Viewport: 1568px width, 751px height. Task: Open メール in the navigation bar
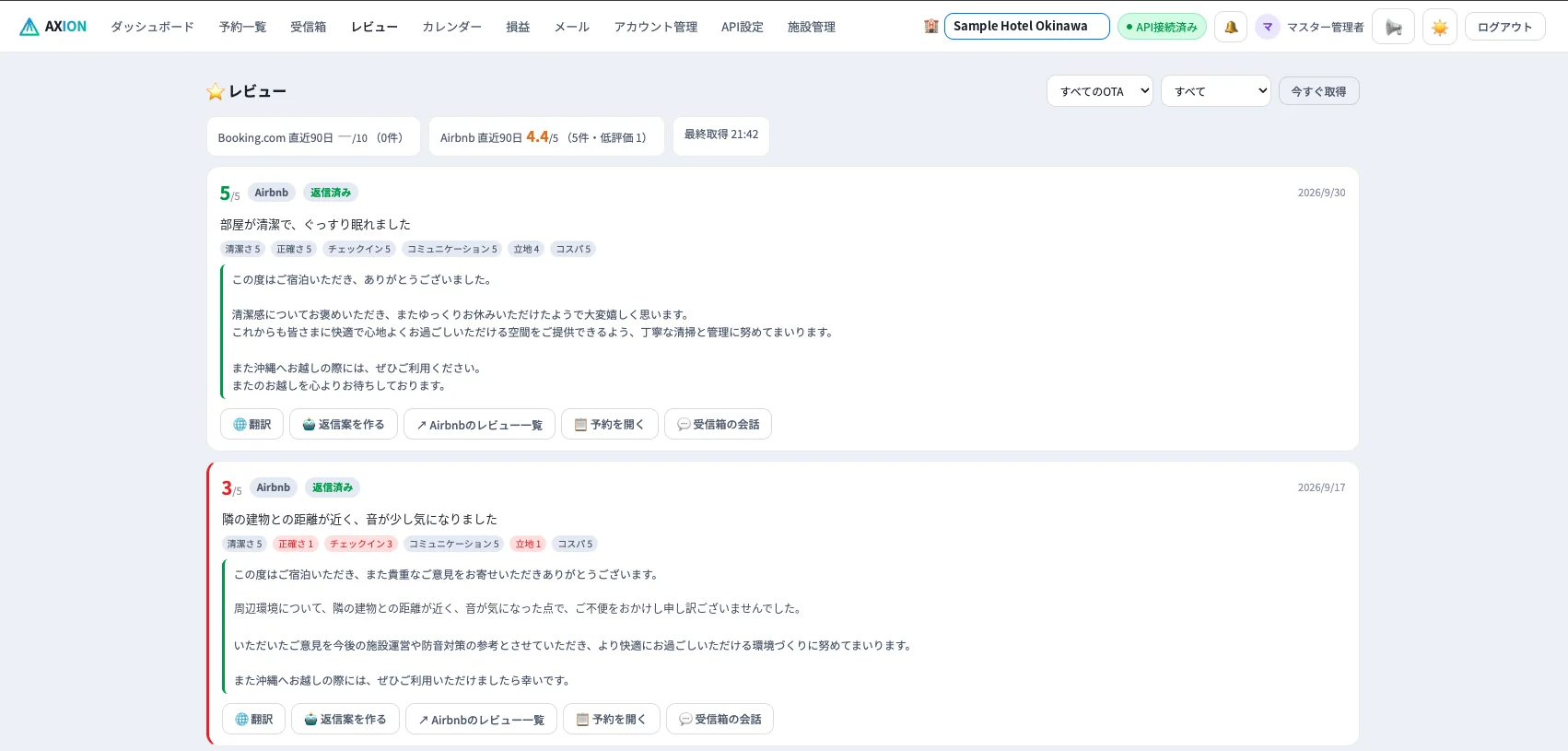coord(572,27)
